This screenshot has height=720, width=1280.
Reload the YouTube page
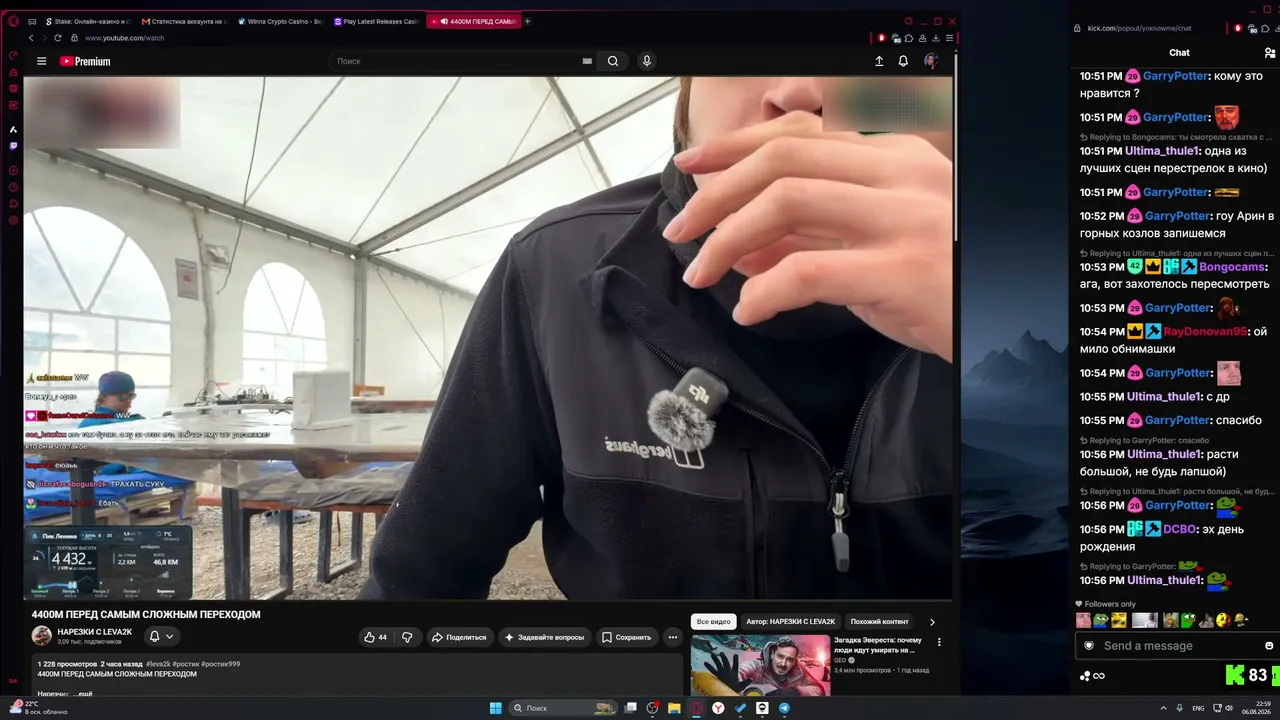57,38
